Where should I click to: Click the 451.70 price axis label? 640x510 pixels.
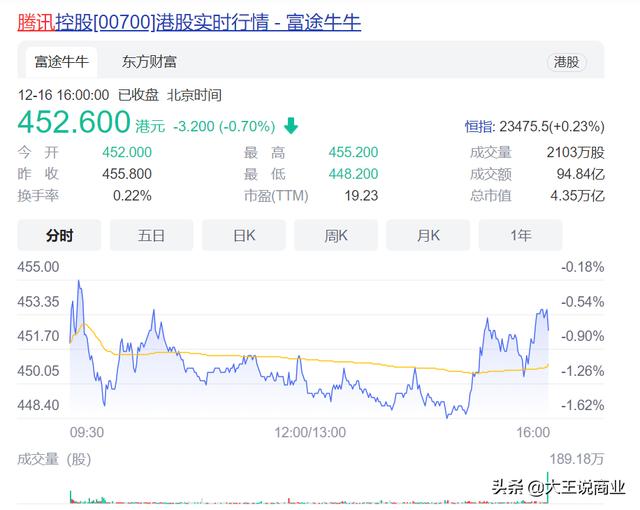pyautogui.click(x=38, y=336)
